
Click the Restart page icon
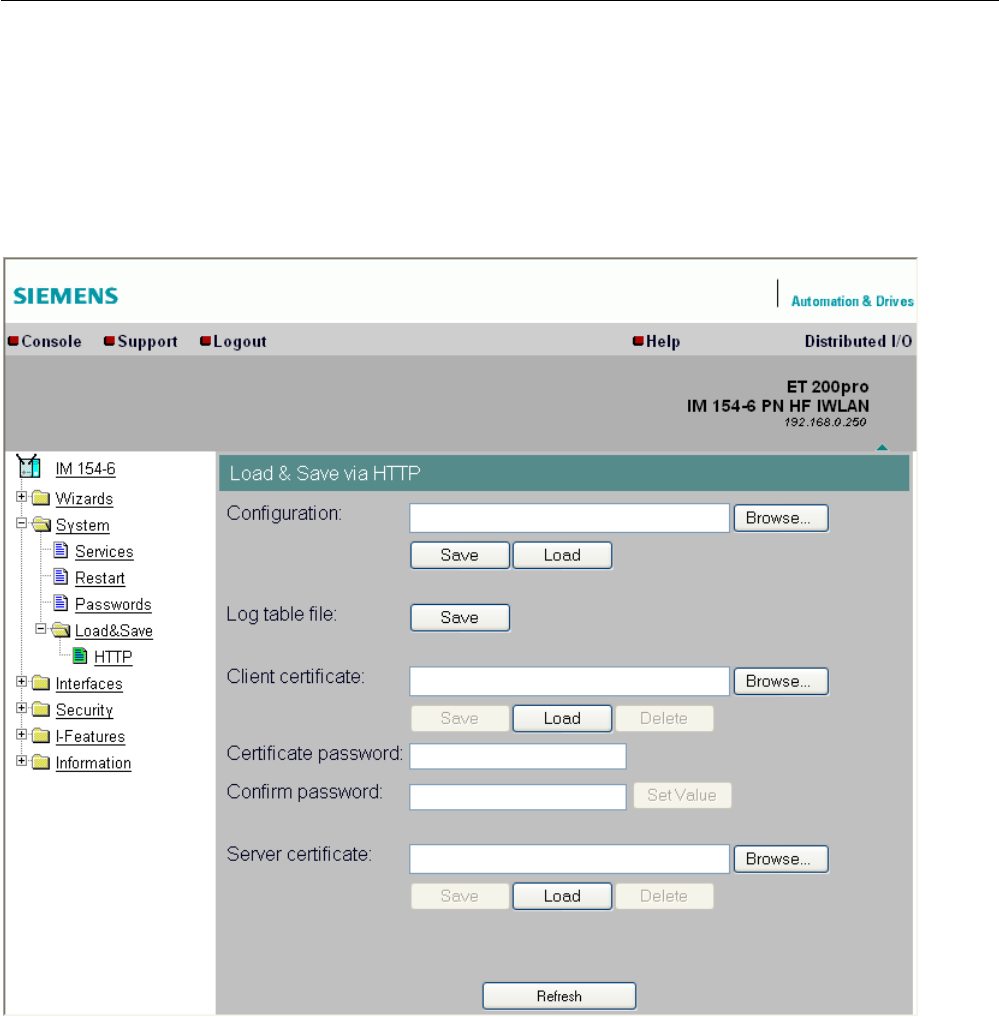(60, 576)
